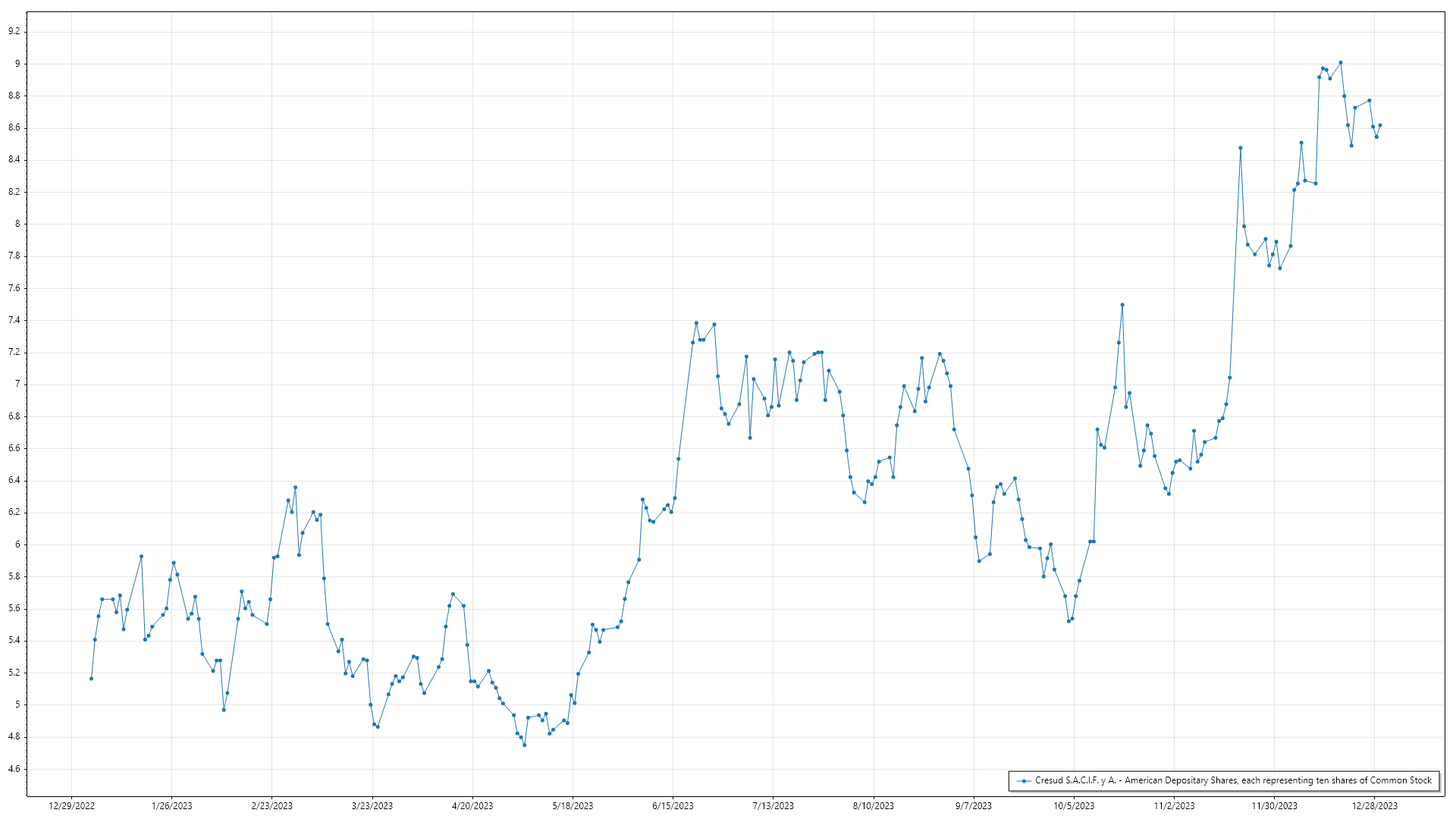This screenshot has width=1456, height=819.
Task: Select the 2/23/2023 date tick label
Action: point(272,806)
